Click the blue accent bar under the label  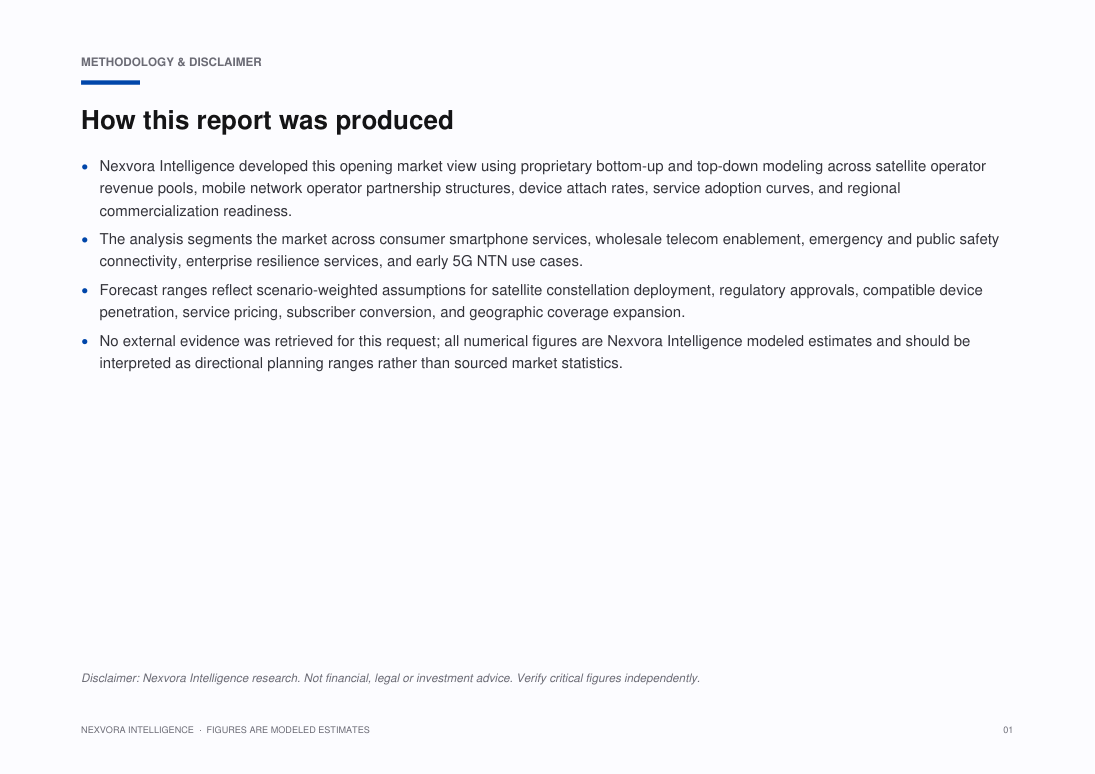110,82
